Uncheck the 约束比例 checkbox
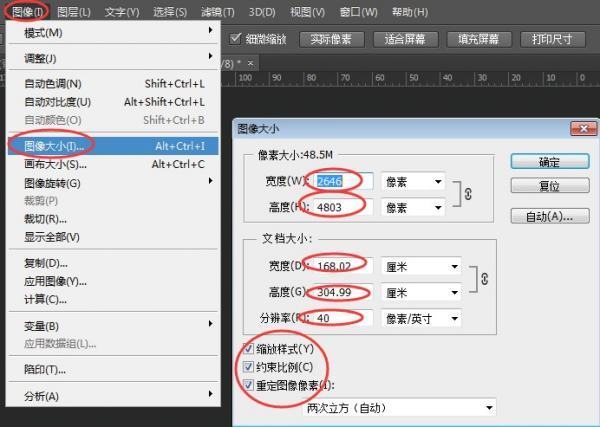The height and width of the screenshot is (427, 600). click(249, 367)
